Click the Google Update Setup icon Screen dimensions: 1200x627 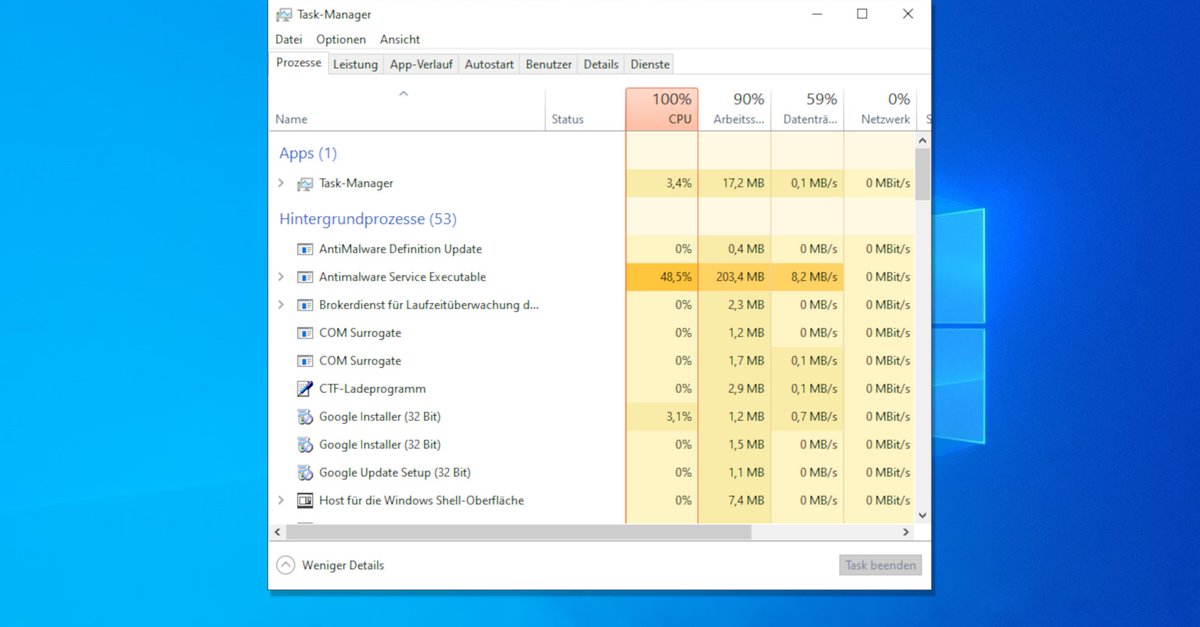click(x=305, y=473)
